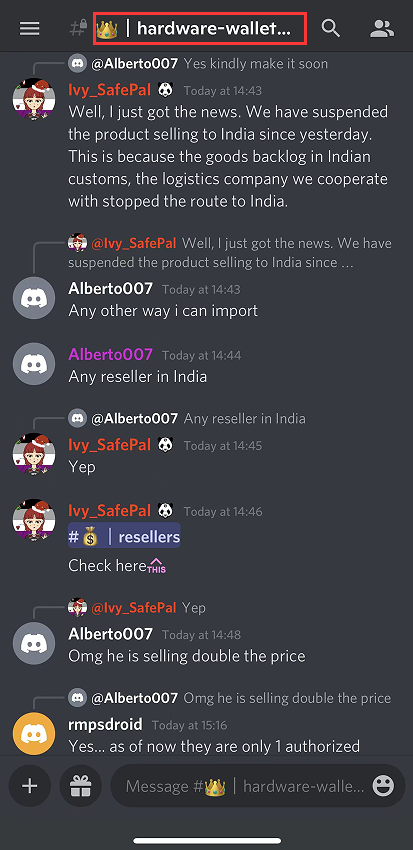Image resolution: width=413 pixels, height=850 pixels.
Task: Tap the Ivy_SafePal username at 14:43
Action: (x=109, y=89)
